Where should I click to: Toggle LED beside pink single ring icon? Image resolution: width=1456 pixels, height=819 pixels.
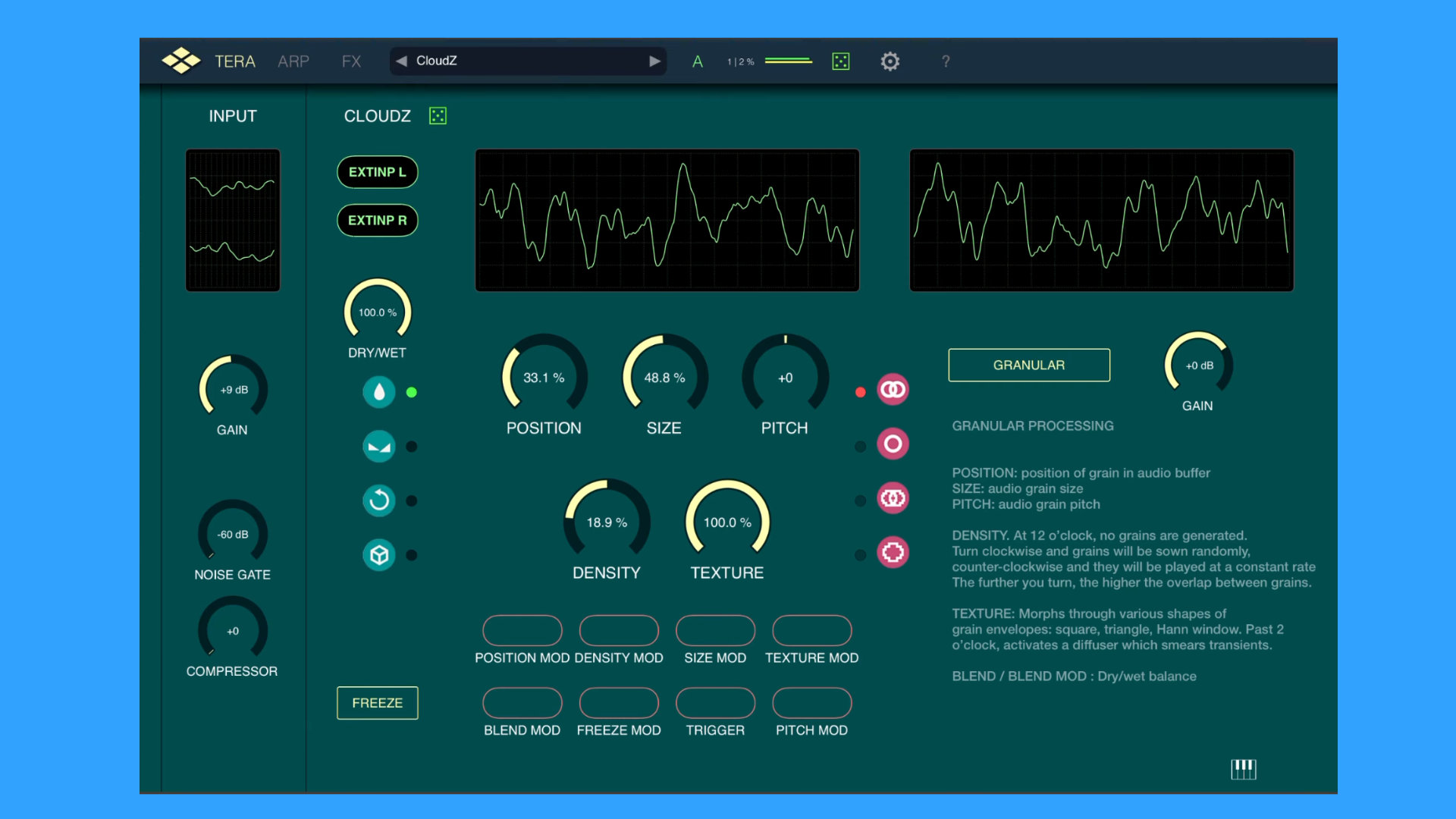click(x=861, y=447)
